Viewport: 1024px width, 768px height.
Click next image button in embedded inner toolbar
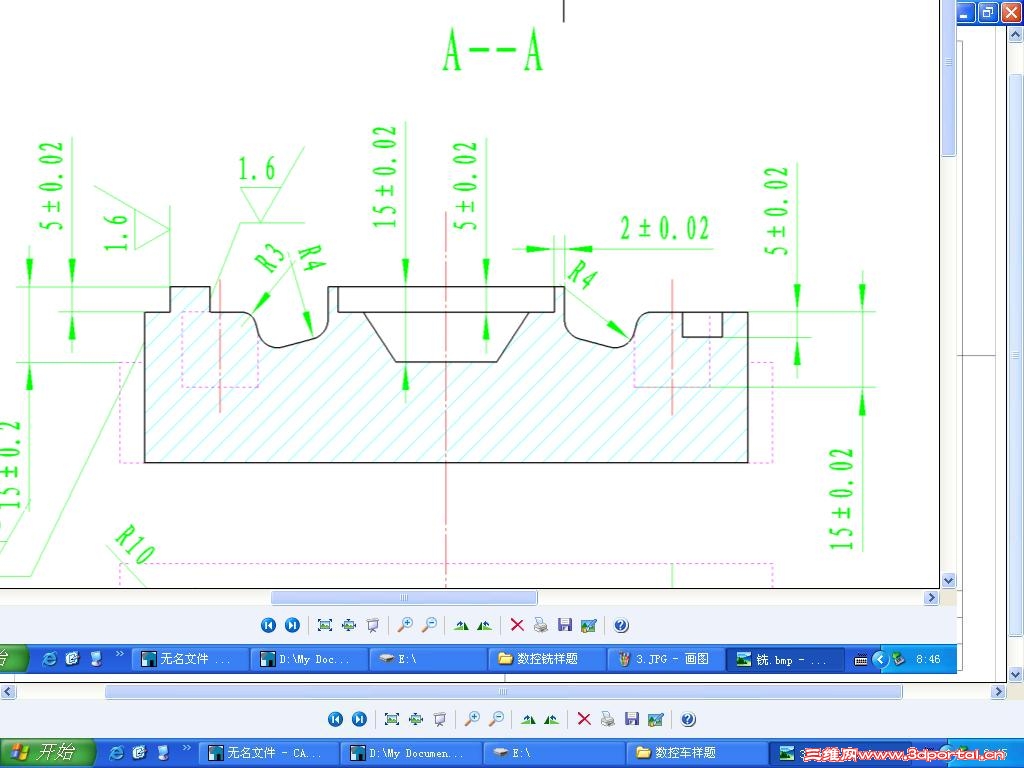292,625
